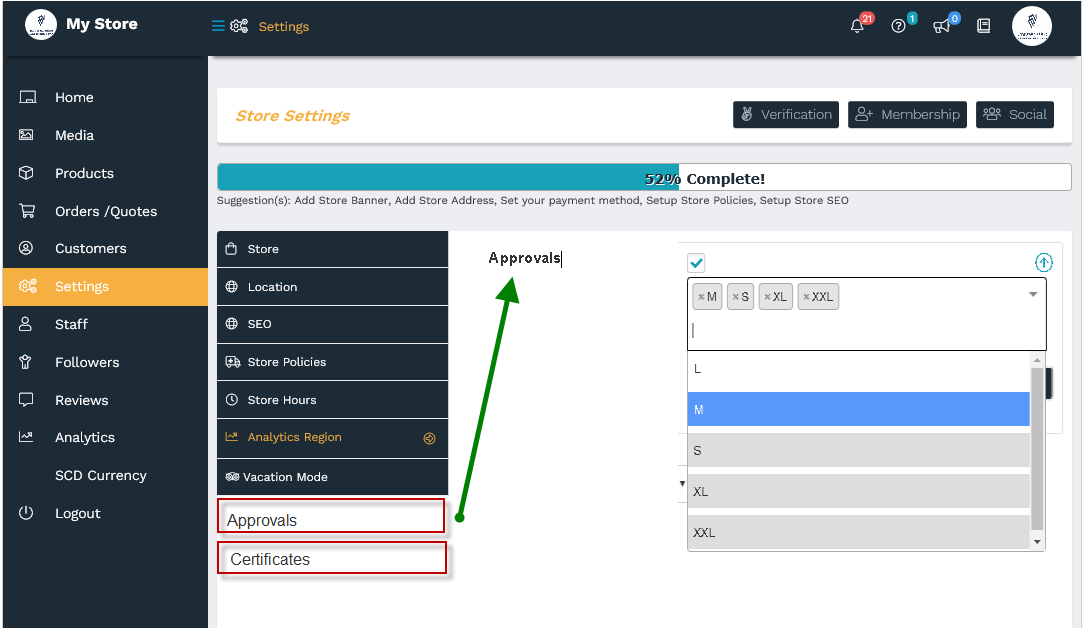The height and width of the screenshot is (628, 1084).
Task: Open the user profile avatar
Action: point(1031,26)
